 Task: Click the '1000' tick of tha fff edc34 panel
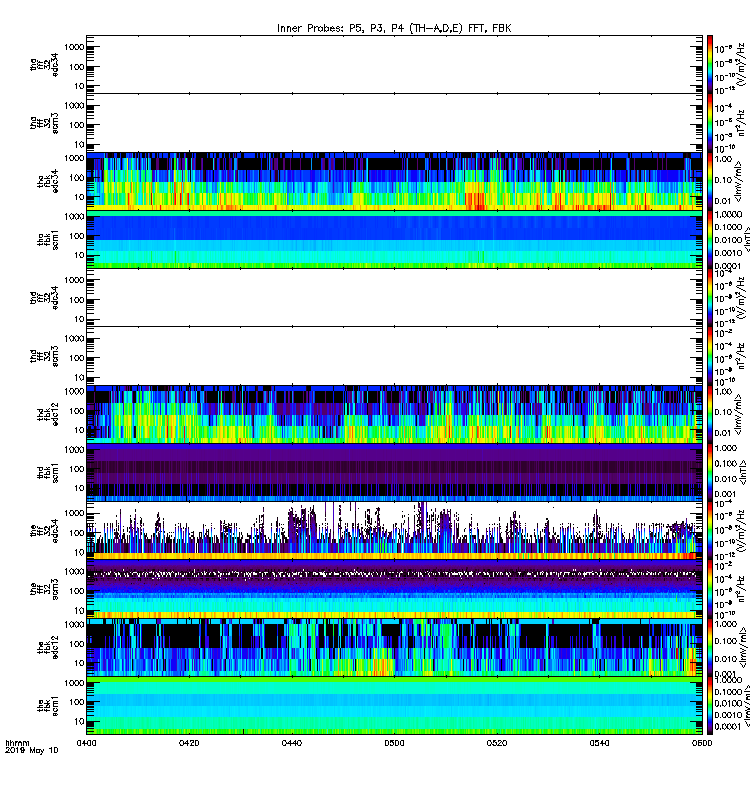point(74,47)
